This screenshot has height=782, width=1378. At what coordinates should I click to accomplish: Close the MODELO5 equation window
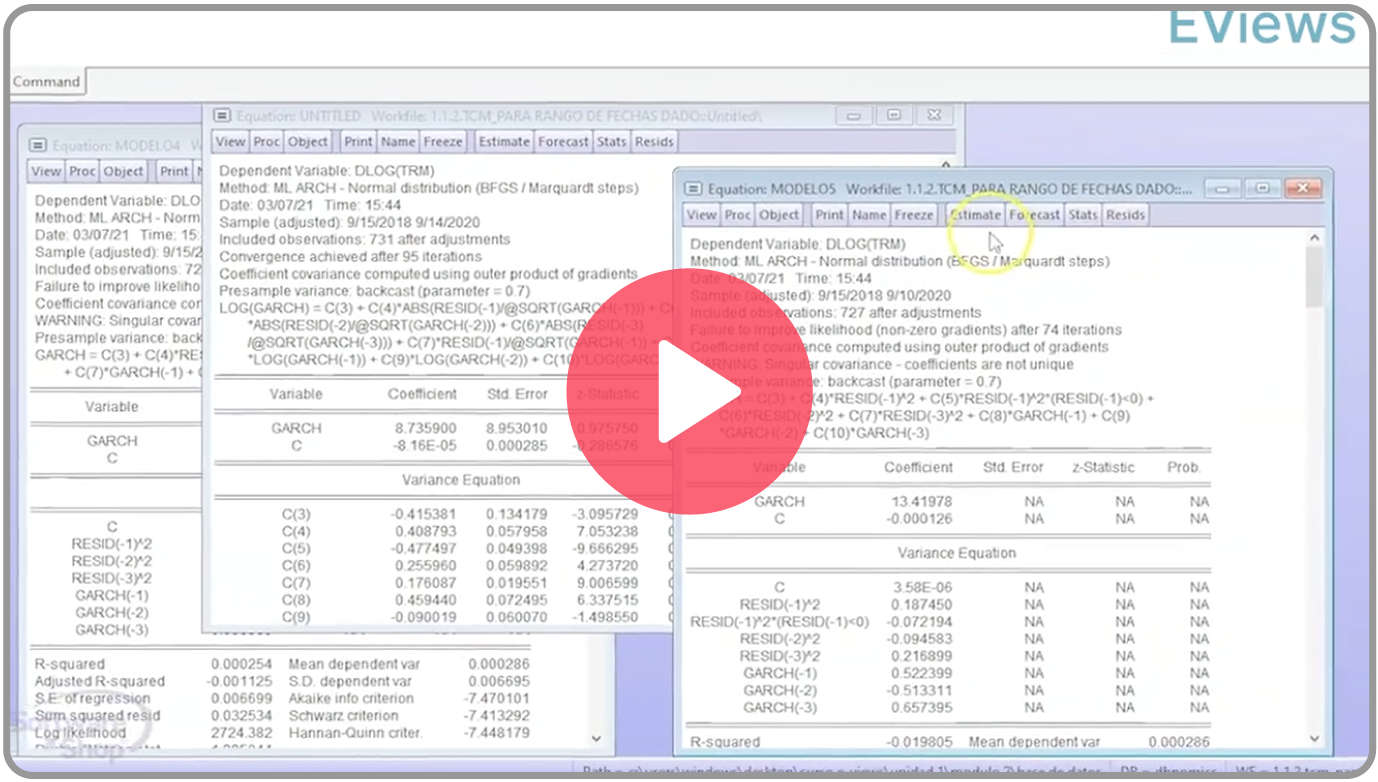click(1302, 188)
